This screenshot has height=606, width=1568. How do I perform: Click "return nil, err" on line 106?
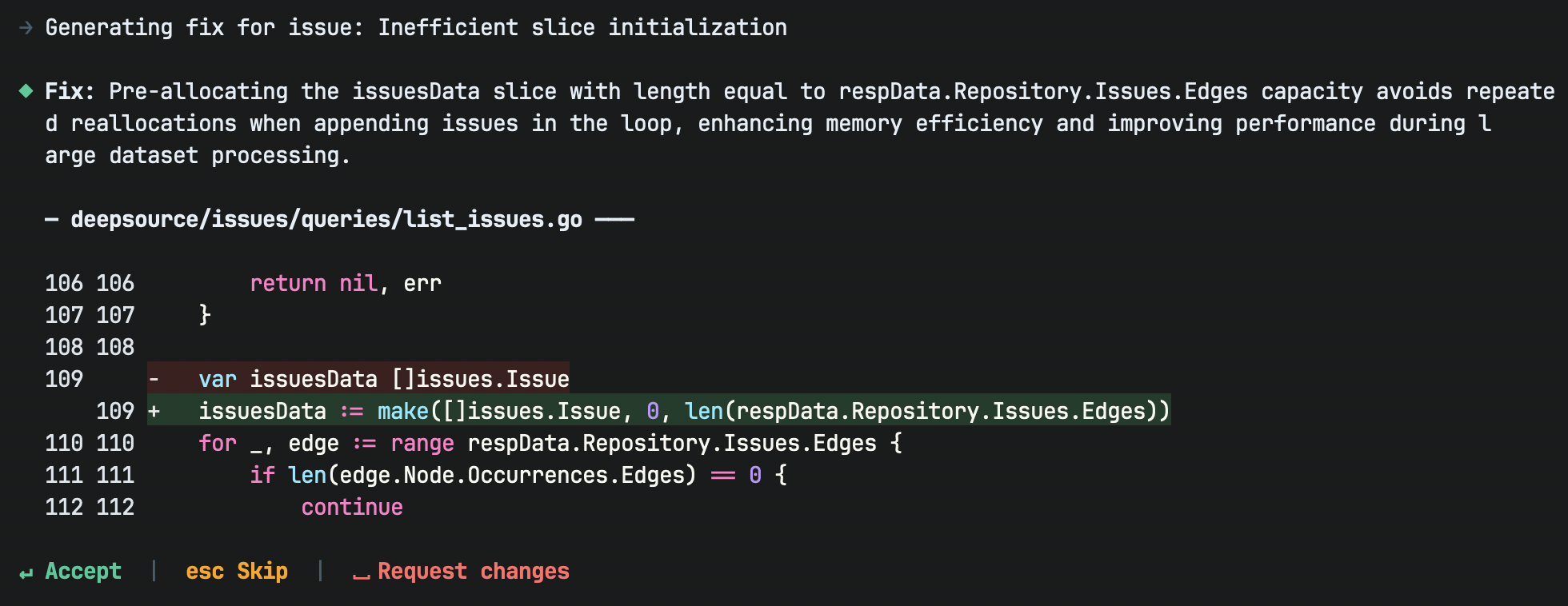(346, 284)
